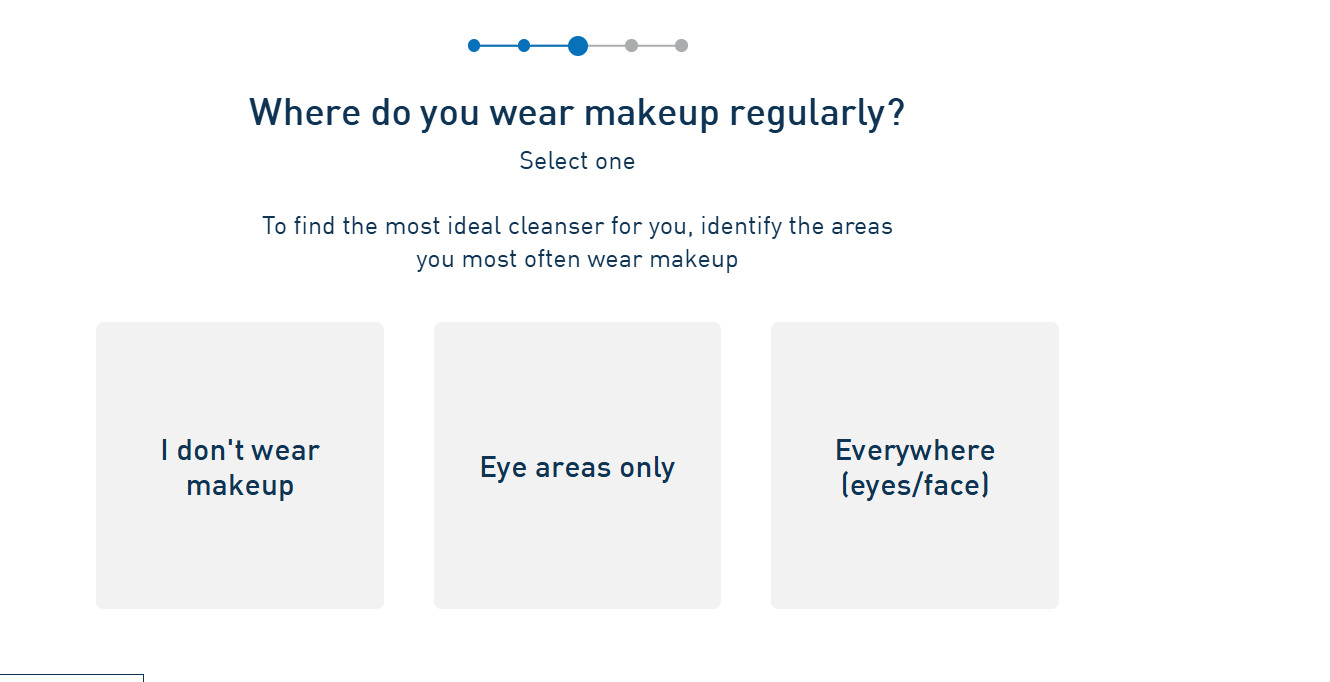Go back to the second progress step

pyautogui.click(x=524, y=45)
